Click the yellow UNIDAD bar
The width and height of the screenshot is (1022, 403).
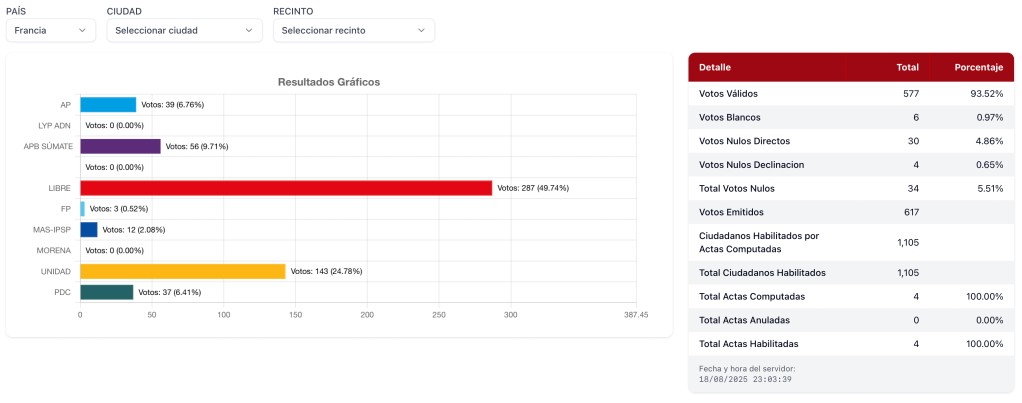click(182, 271)
